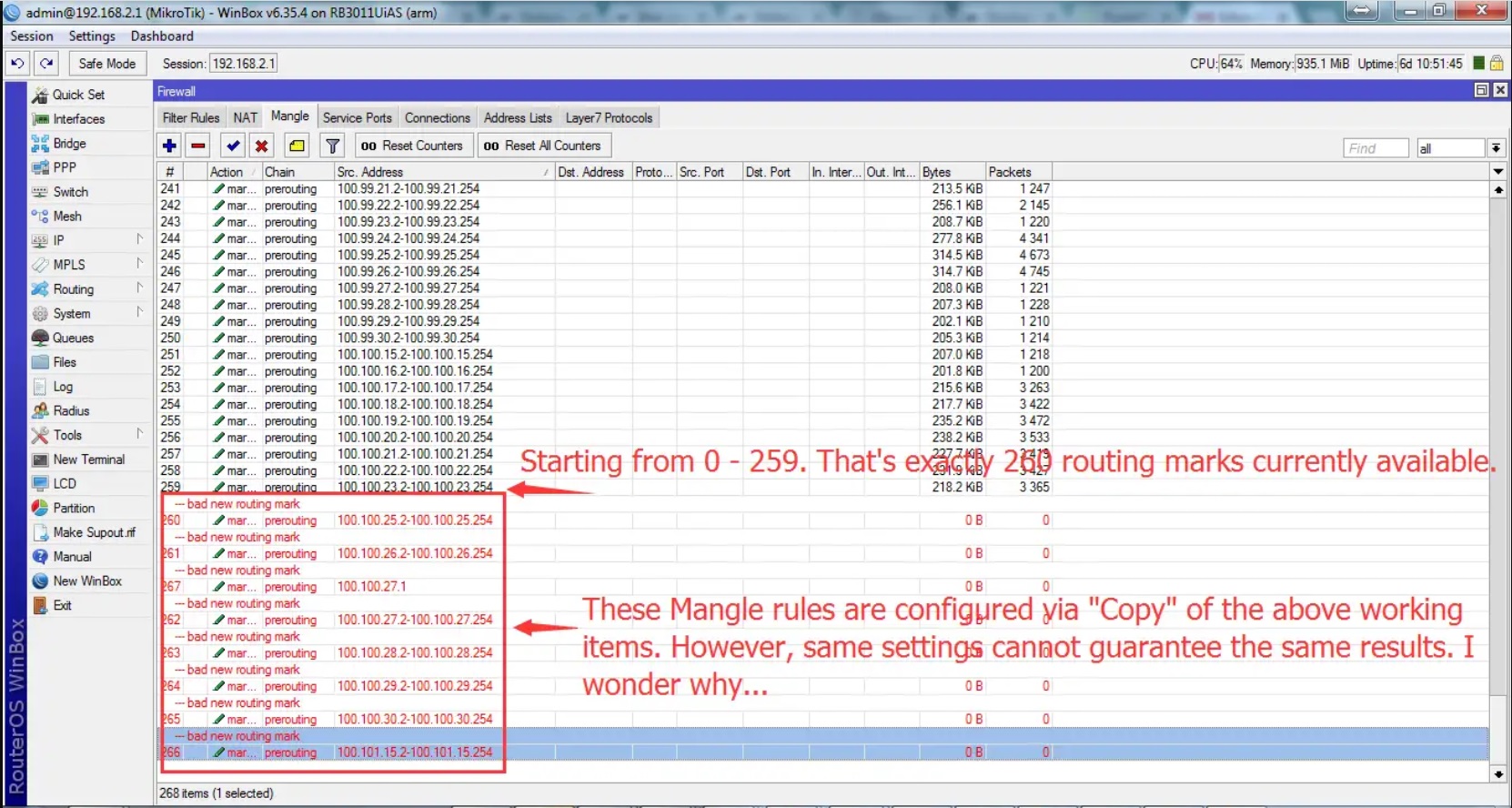This screenshot has height=808, width=1512.
Task: Click the Redo arrow icon
Action: (46, 64)
